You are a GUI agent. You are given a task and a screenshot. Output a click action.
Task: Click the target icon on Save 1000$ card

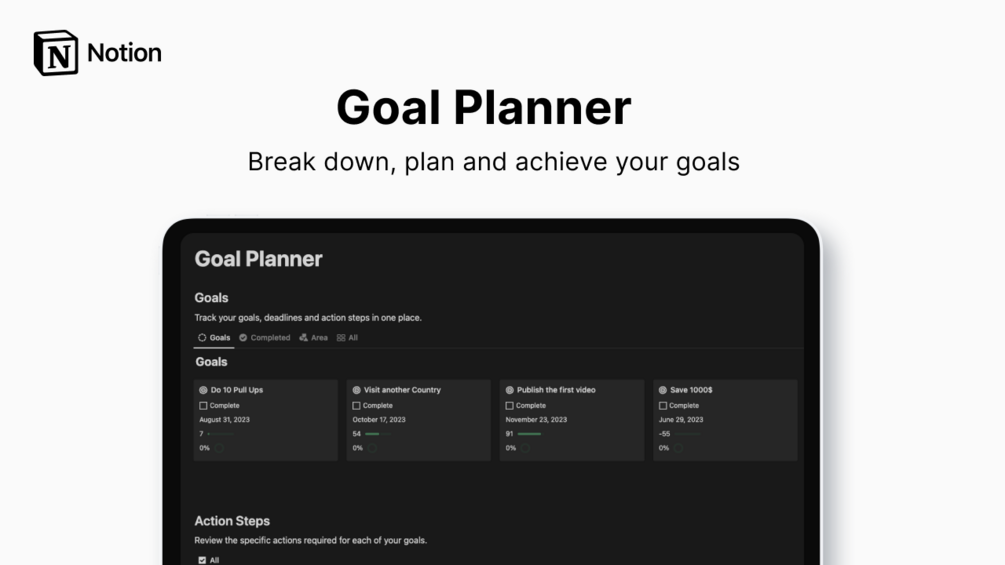[x=663, y=390]
